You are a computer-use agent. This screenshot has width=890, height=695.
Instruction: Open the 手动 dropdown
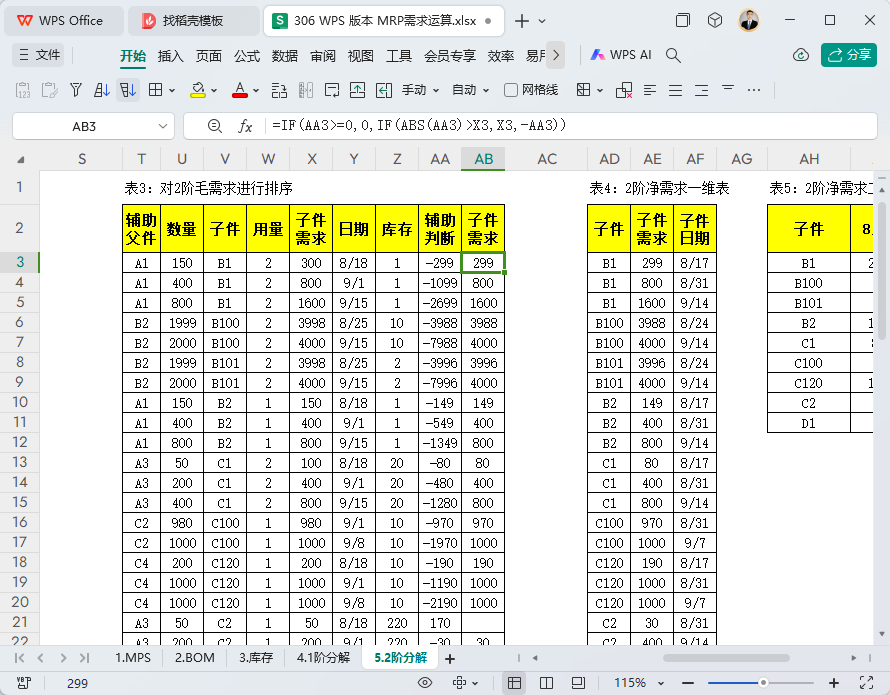coord(421,90)
